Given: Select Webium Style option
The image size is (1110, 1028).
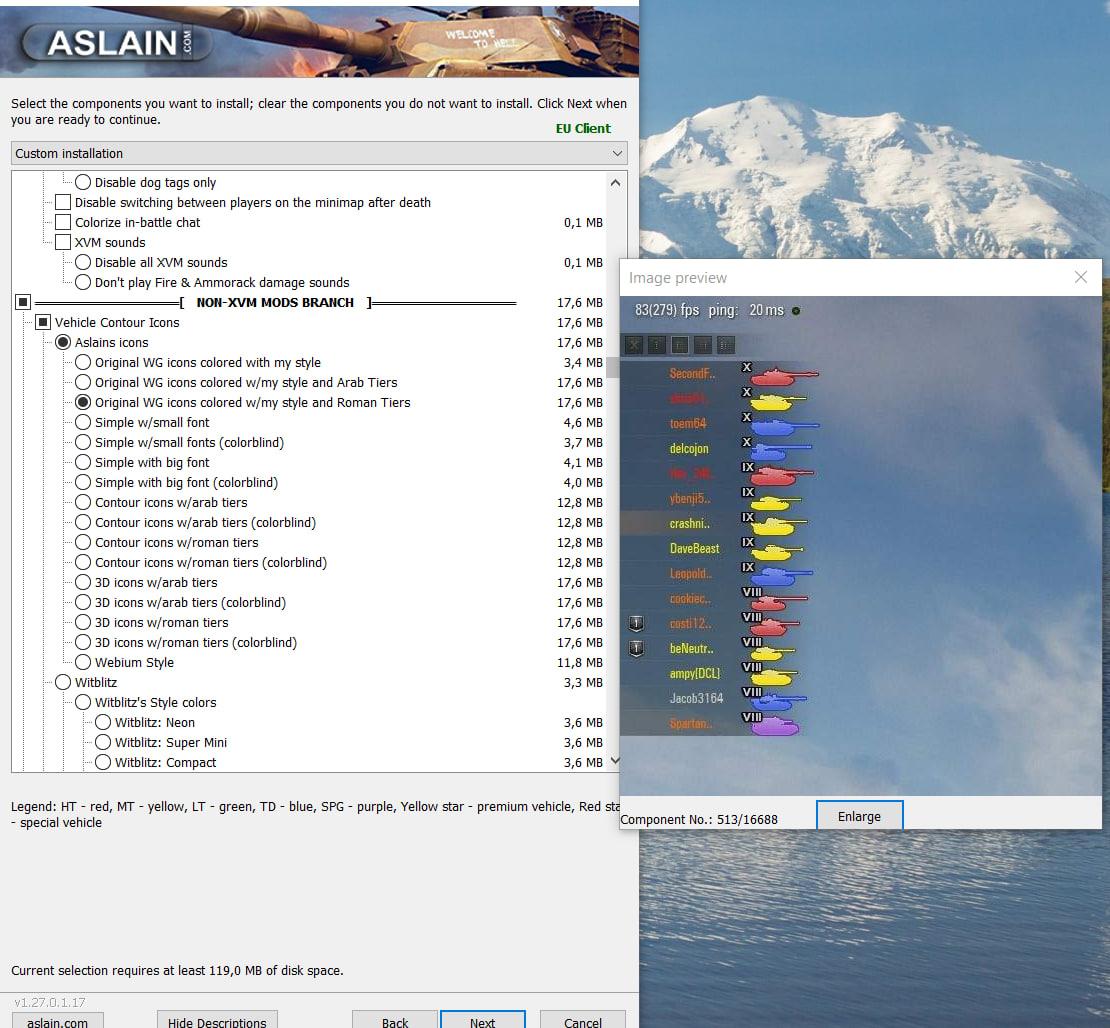Looking at the screenshot, I should [83, 662].
